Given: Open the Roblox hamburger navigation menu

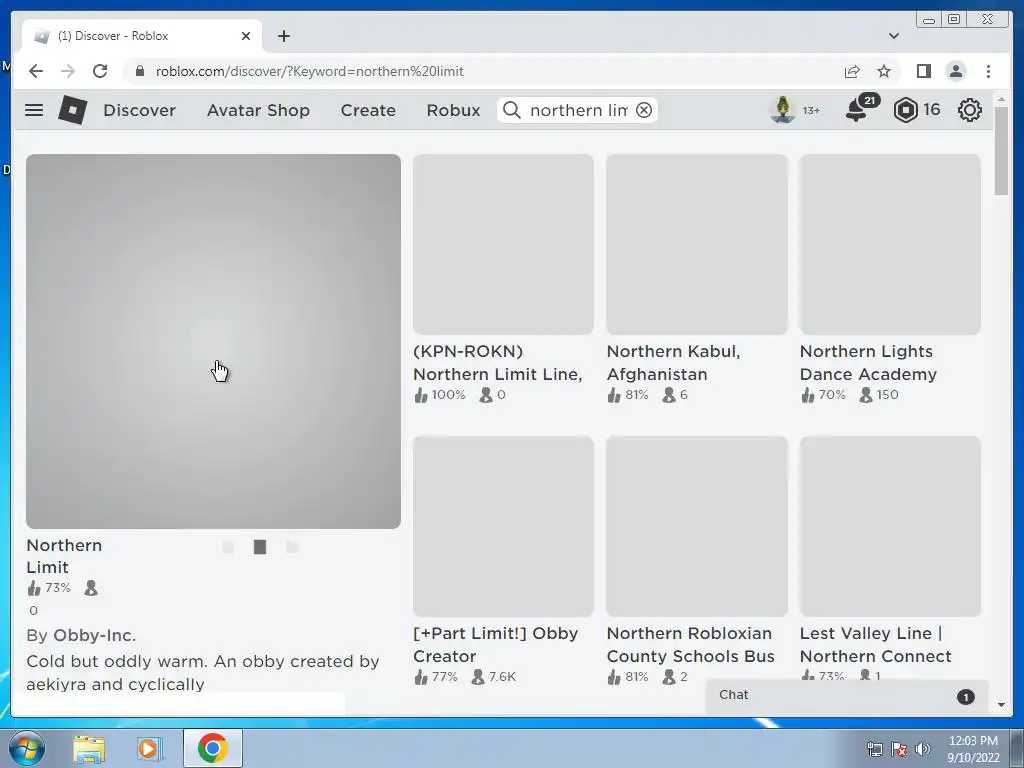Looking at the screenshot, I should pyautogui.click(x=34, y=110).
